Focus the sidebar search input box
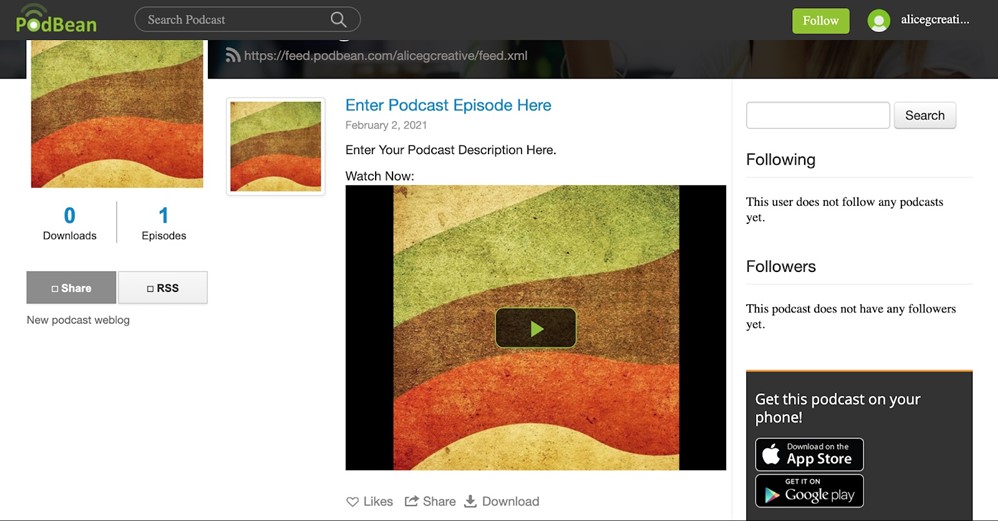 coord(818,115)
